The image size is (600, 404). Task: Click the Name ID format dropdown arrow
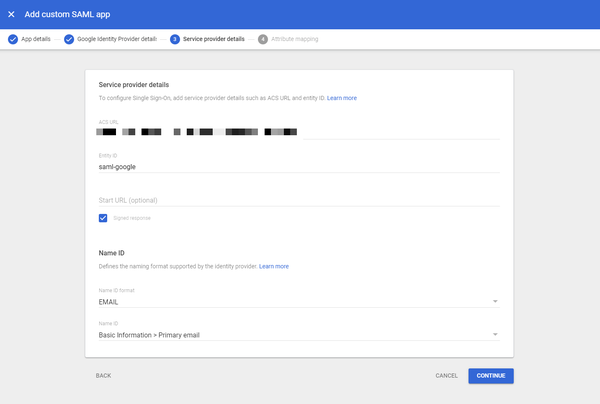coord(495,301)
